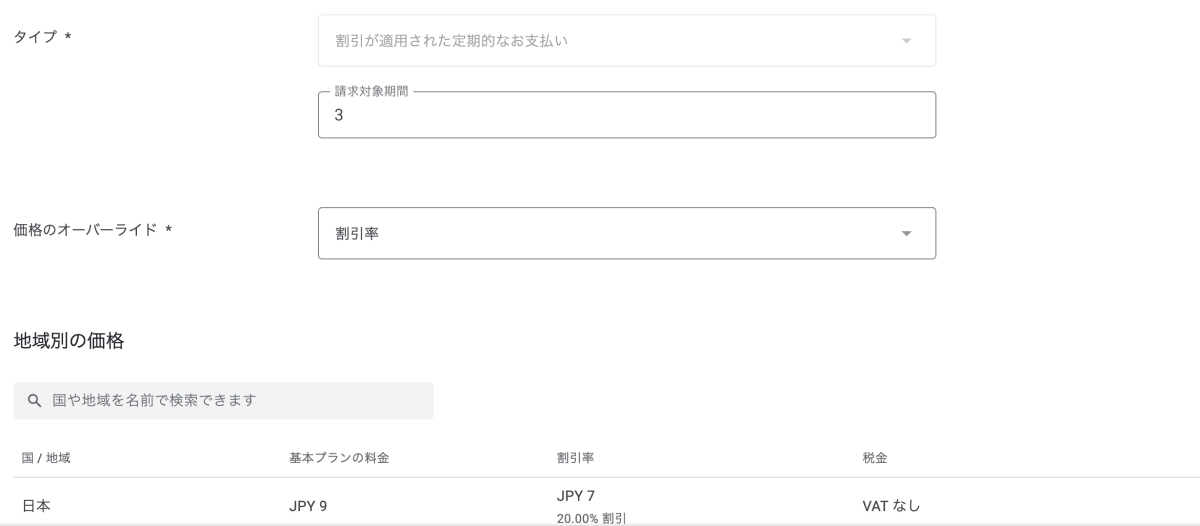Click the 地域別の価格 heading
Screen dimensions: 1200x526
(x=69, y=341)
